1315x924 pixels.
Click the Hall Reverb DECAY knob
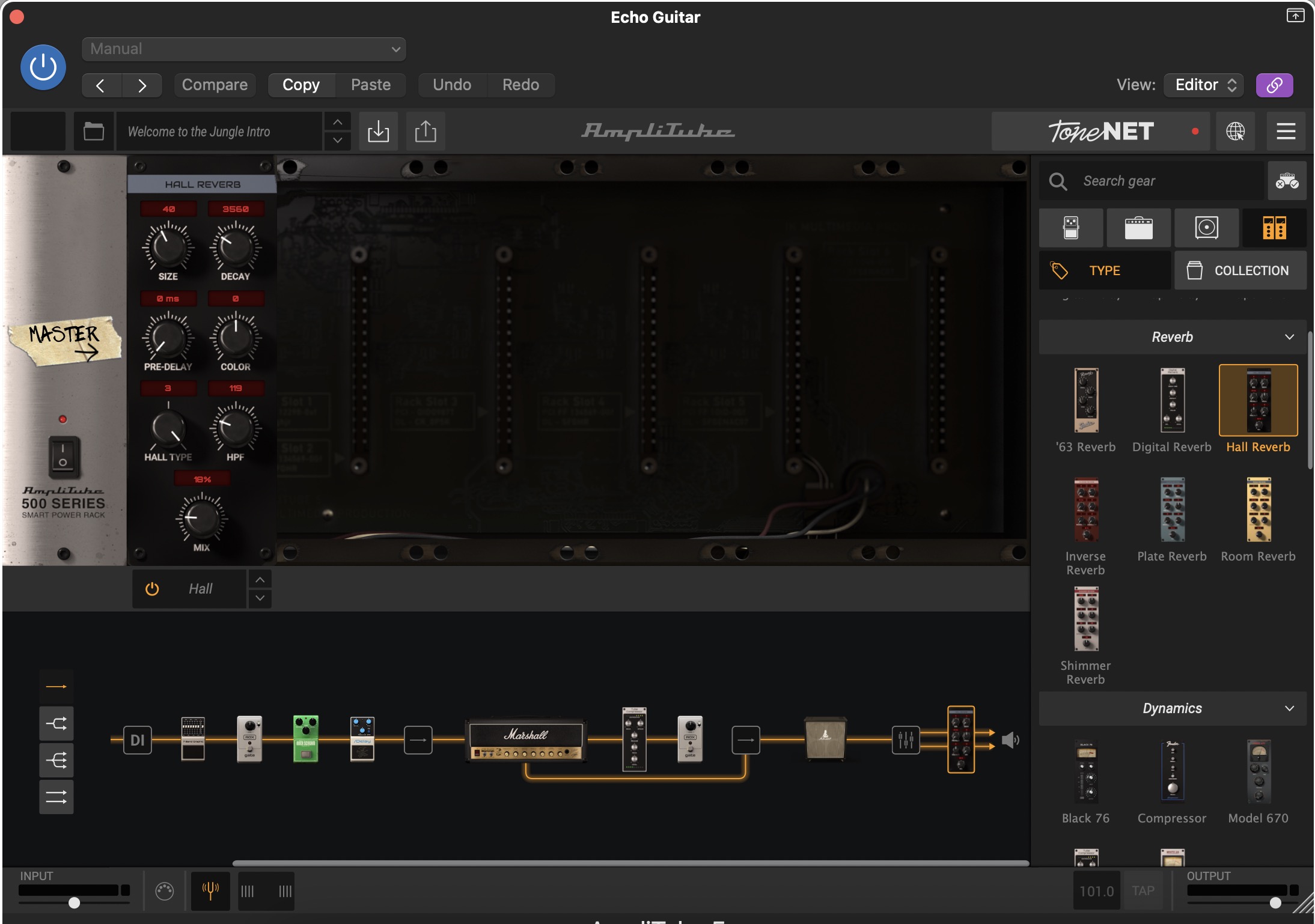pos(235,246)
